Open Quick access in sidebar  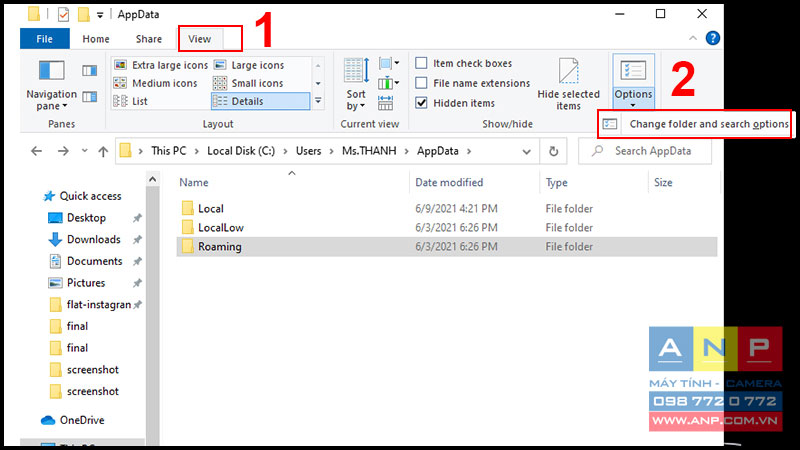point(83,196)
